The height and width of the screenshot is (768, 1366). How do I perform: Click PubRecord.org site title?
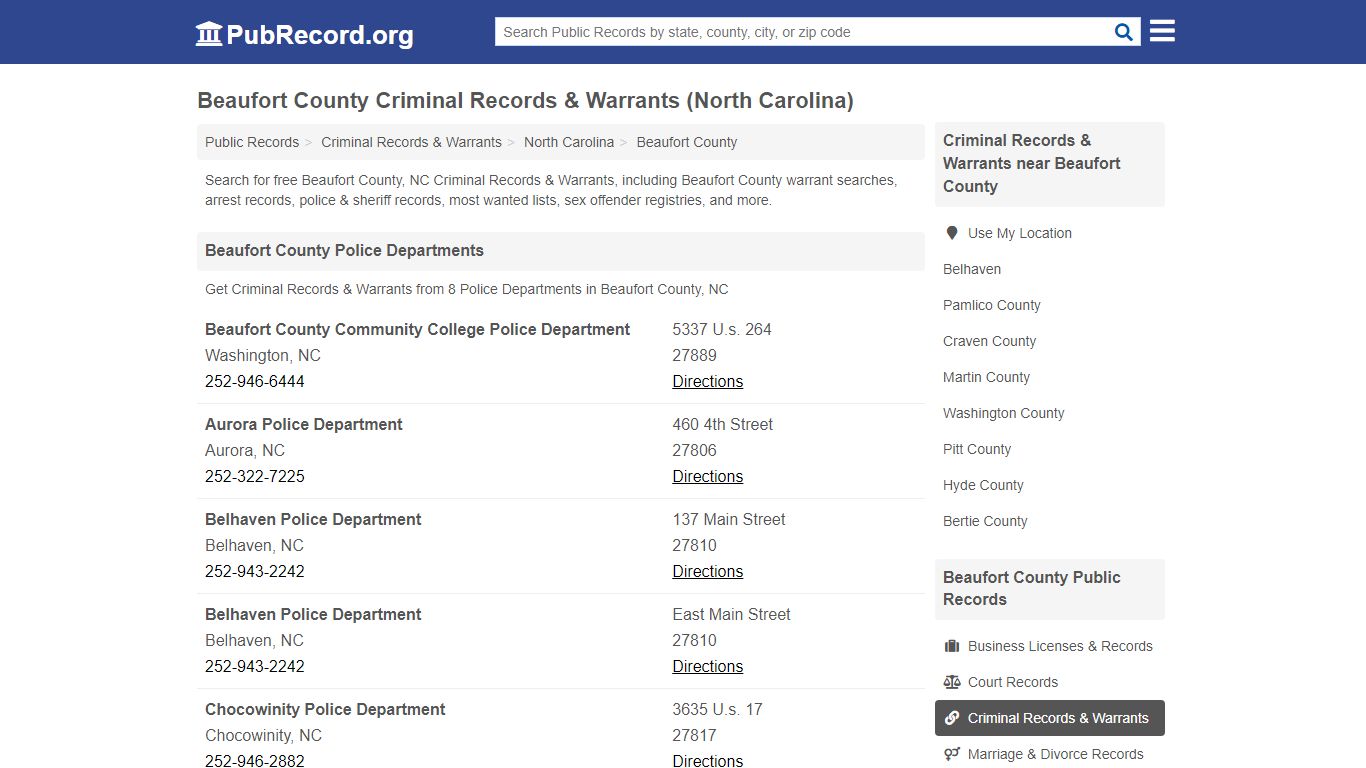[320, 35]
